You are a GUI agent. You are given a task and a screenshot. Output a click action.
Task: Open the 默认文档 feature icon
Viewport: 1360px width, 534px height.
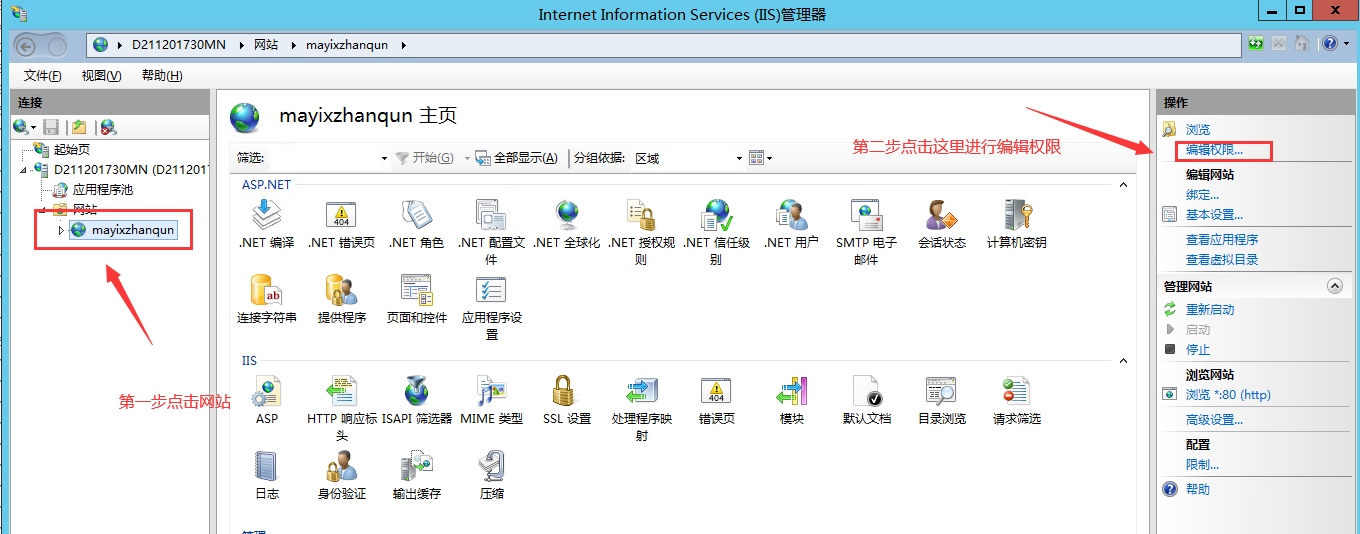(866, 390)
